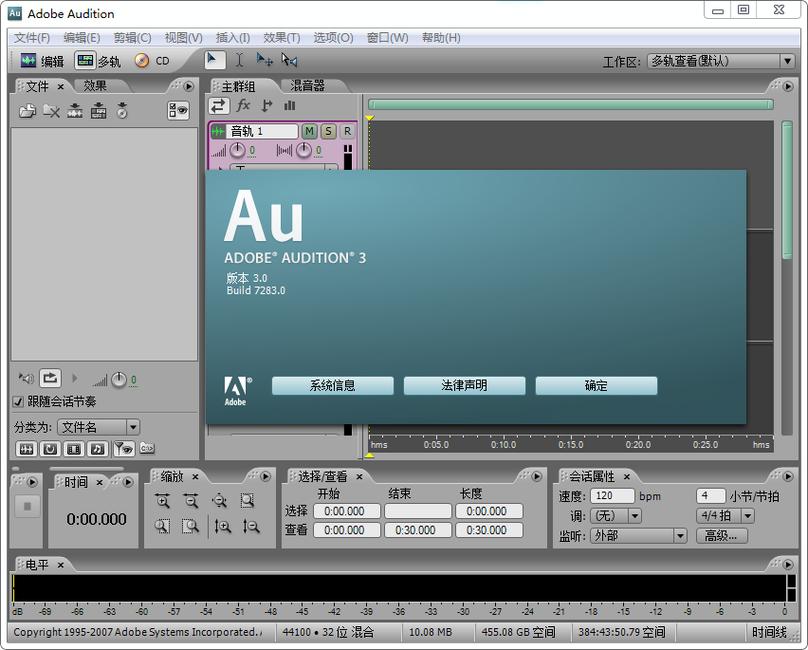The image size is (808, 650).
Task: Click Zoom Out Horizontally icon
Action: click(x=191, y=501)
